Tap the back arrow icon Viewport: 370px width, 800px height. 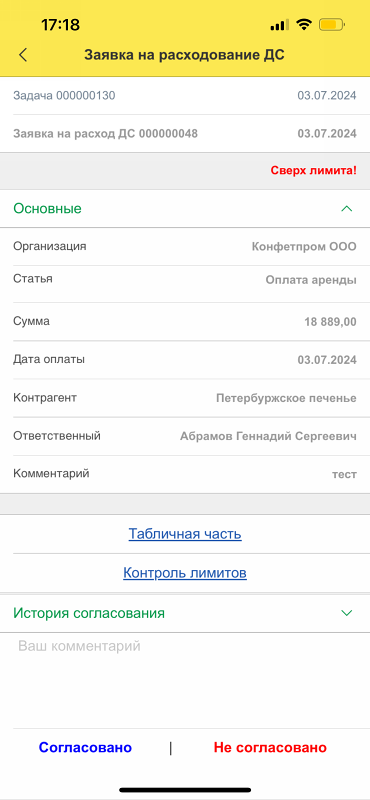point(23,55)
